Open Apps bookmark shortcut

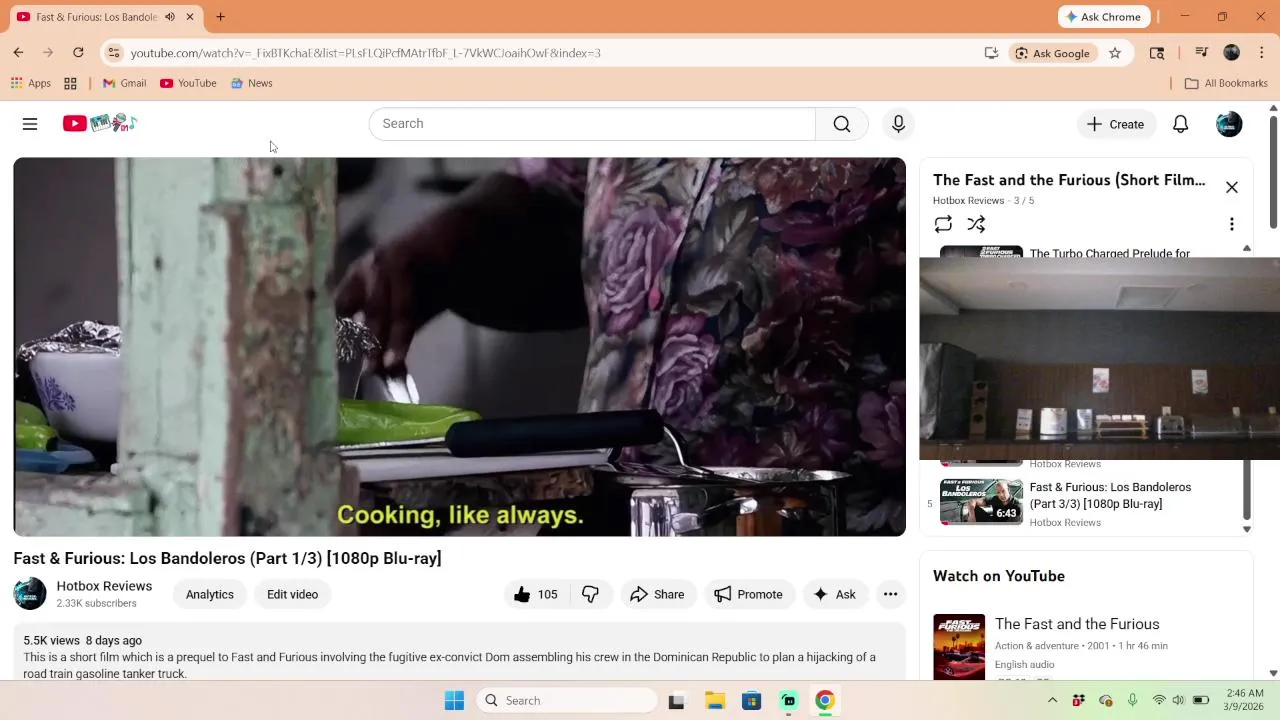pyautogui.click(x=31, y=83)
